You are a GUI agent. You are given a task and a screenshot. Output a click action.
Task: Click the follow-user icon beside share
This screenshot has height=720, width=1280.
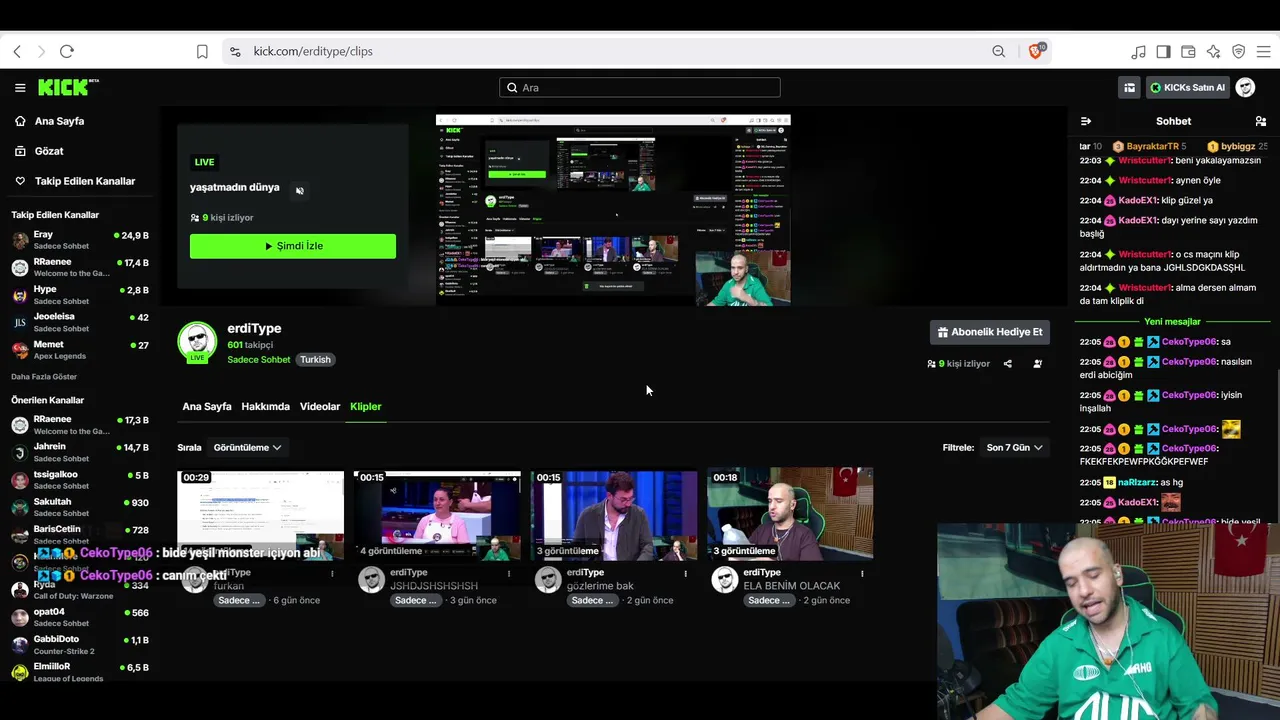(1038, 364)
